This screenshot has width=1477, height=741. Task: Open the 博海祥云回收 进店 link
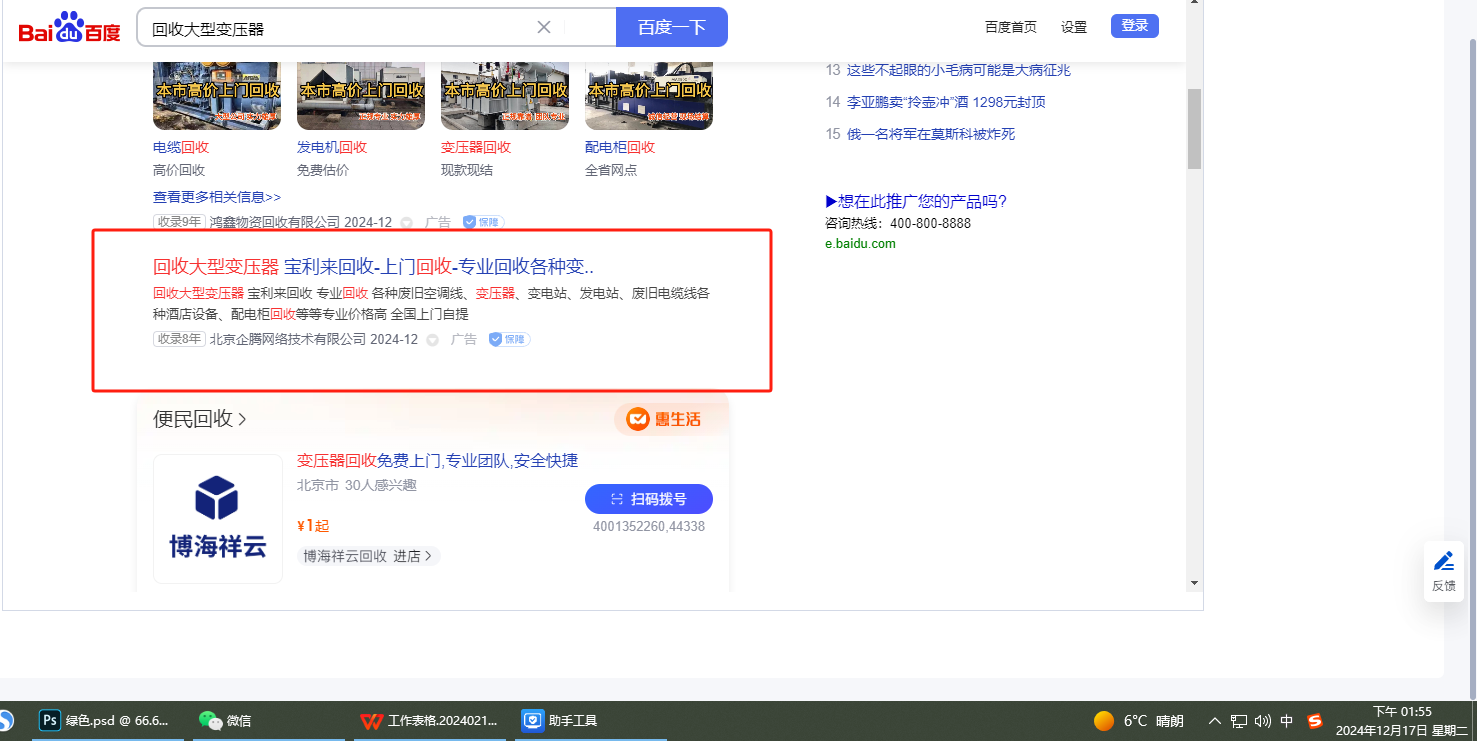coord(368,556)
